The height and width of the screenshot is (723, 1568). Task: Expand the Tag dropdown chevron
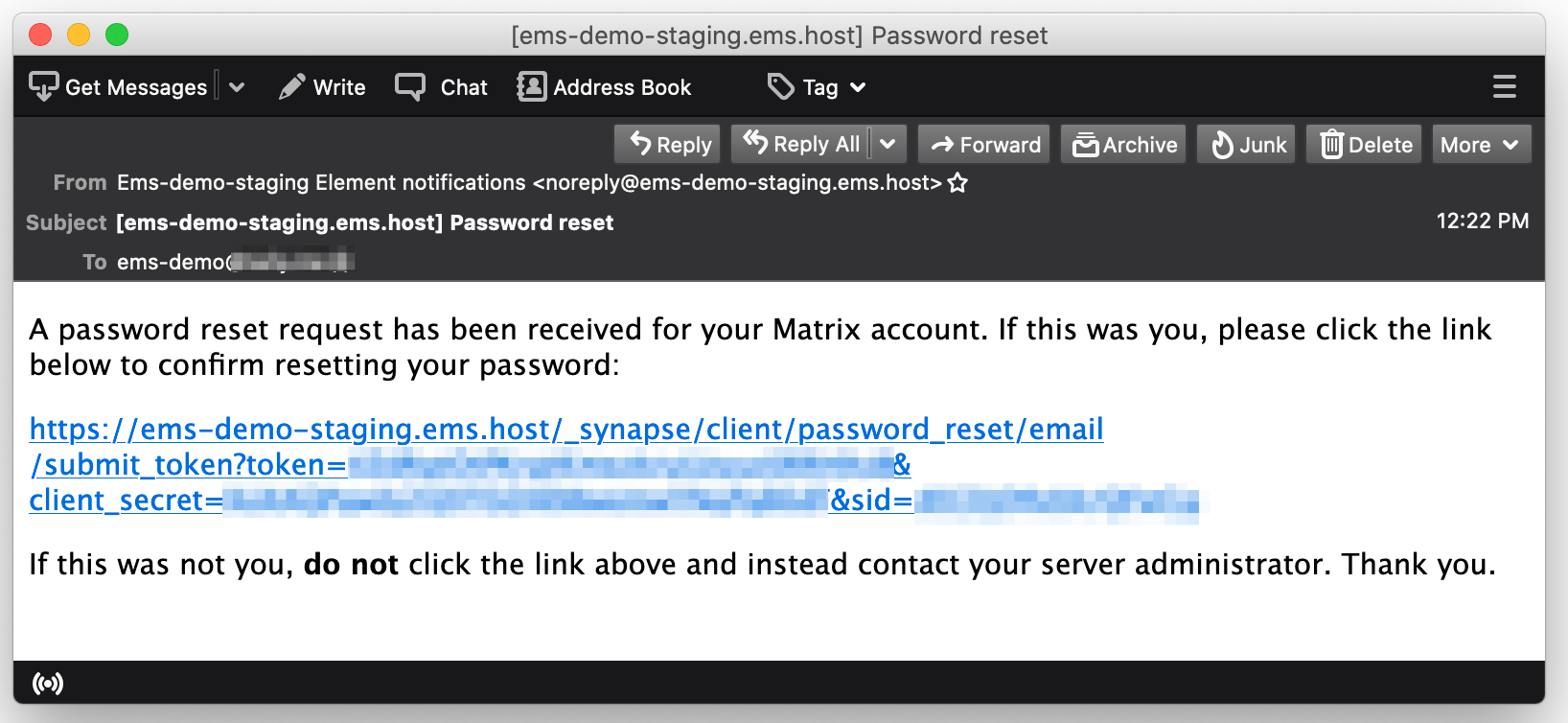point(858,87)
